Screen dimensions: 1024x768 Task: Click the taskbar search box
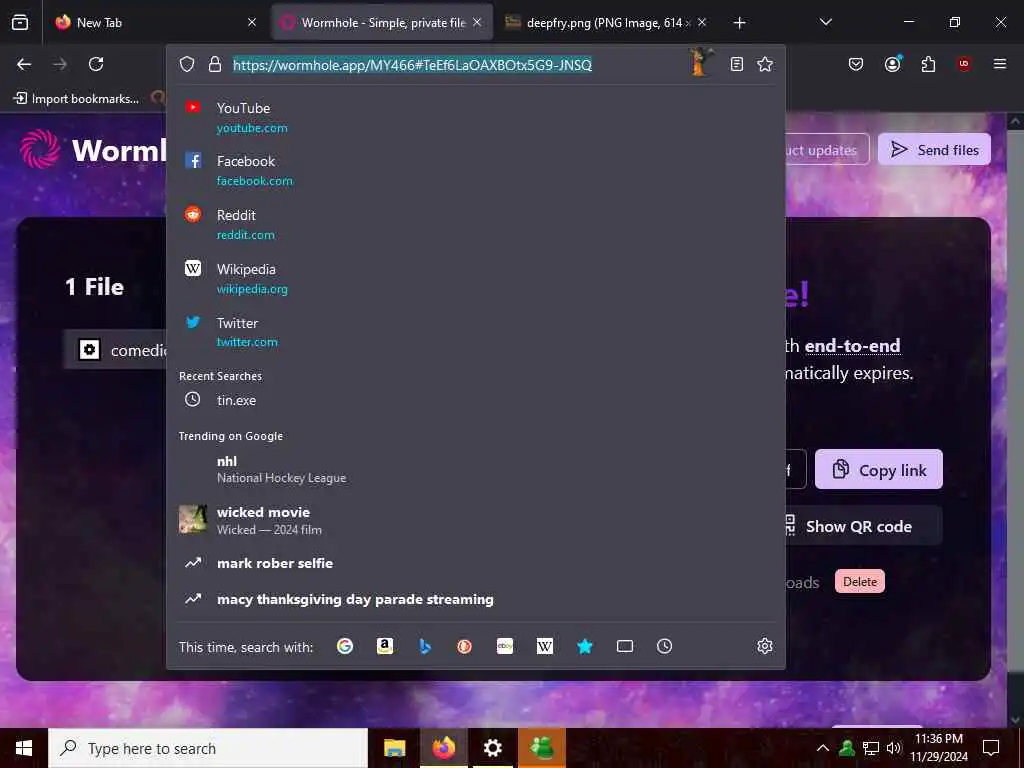(x=208, y=748)
